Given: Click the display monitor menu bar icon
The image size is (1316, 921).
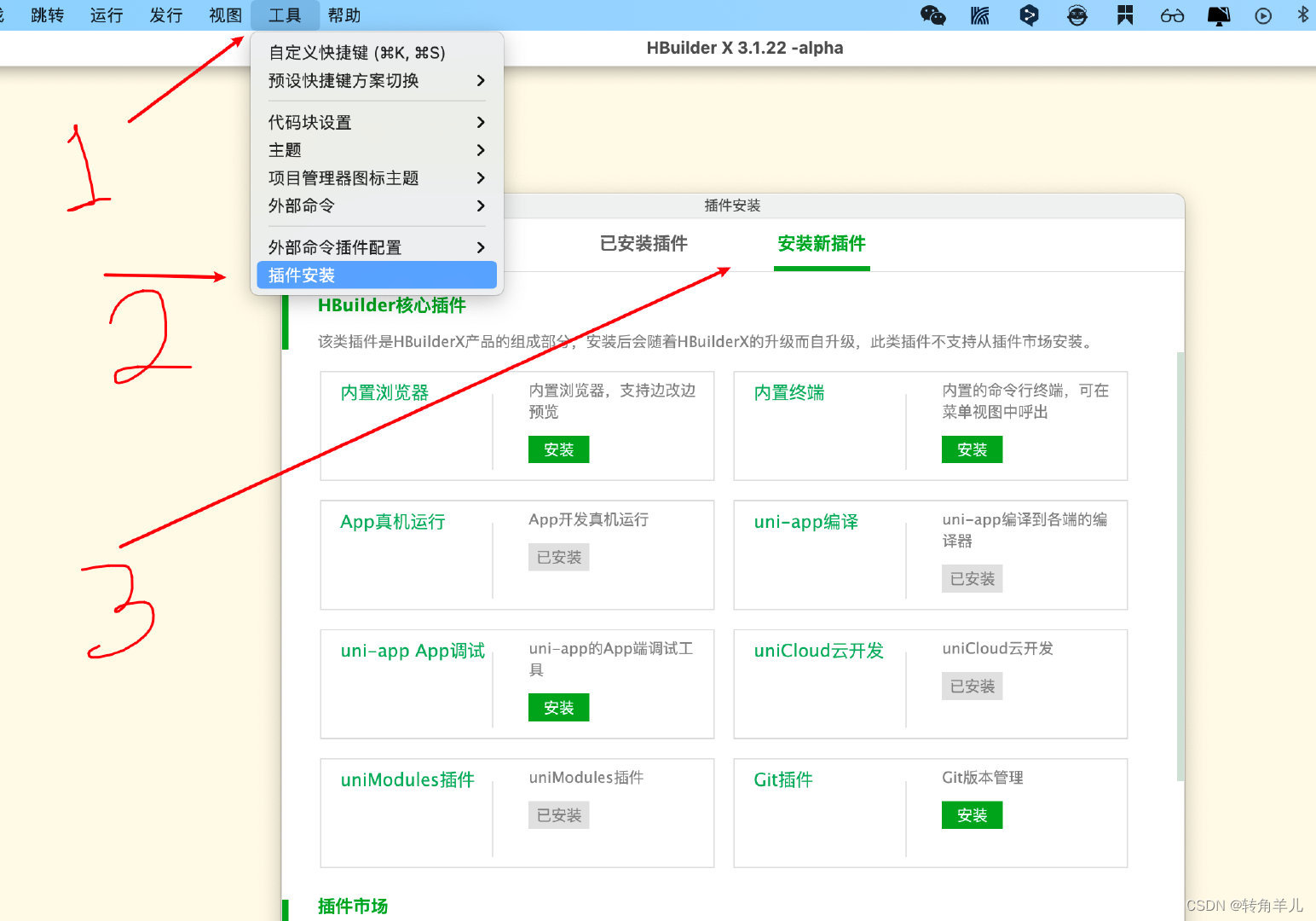Looking at the screenshot, I should [1219, 15].
